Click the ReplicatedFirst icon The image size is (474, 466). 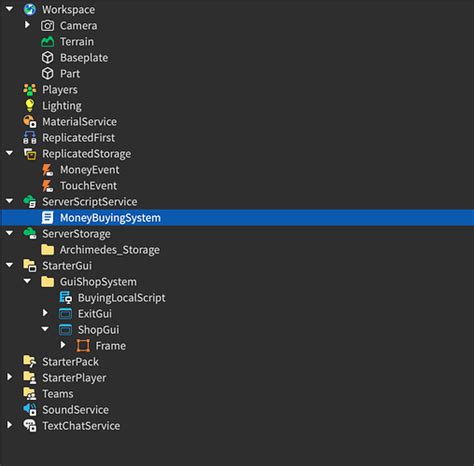pyautogui.click(x=30, y=138)
